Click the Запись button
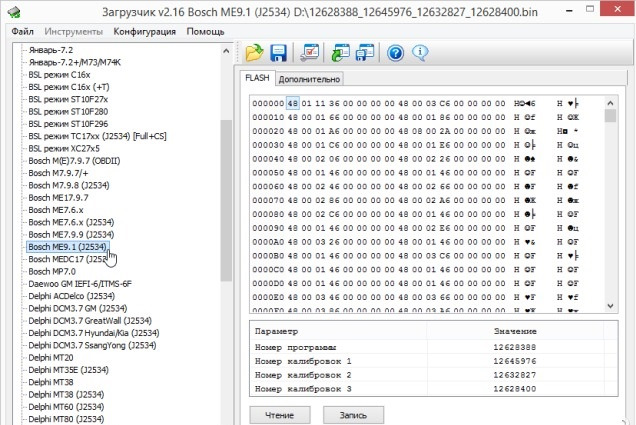This screenshot has height=425, width=636. [x=353, y=415]
